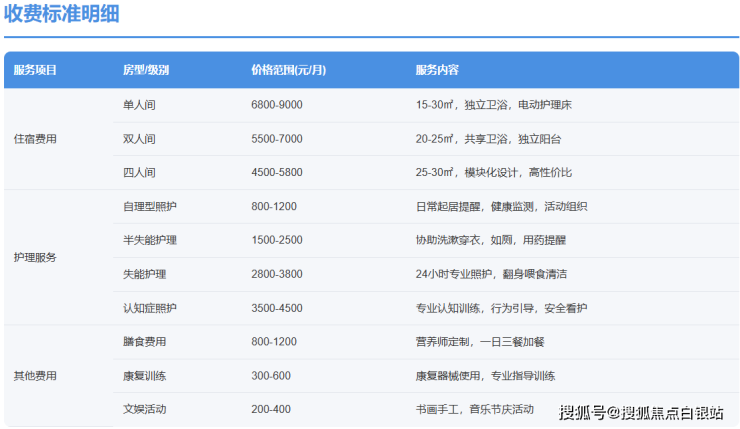Select the 价格范围(元/月) column header
Screen dimensions: 740x429
287,71
